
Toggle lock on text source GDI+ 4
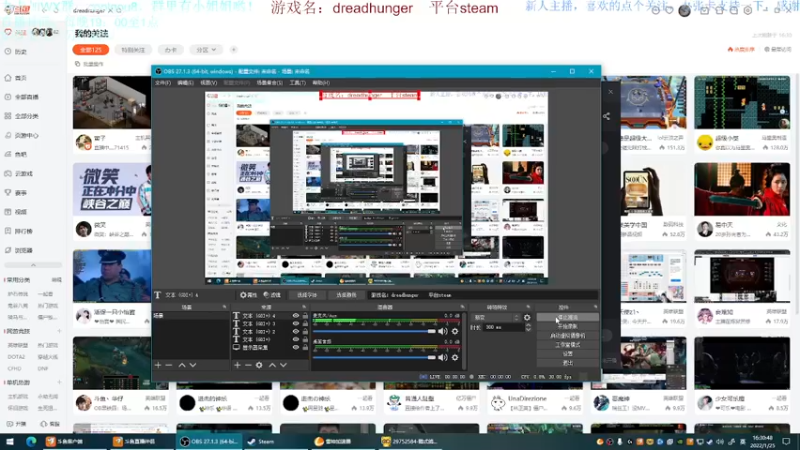point(305,316)
